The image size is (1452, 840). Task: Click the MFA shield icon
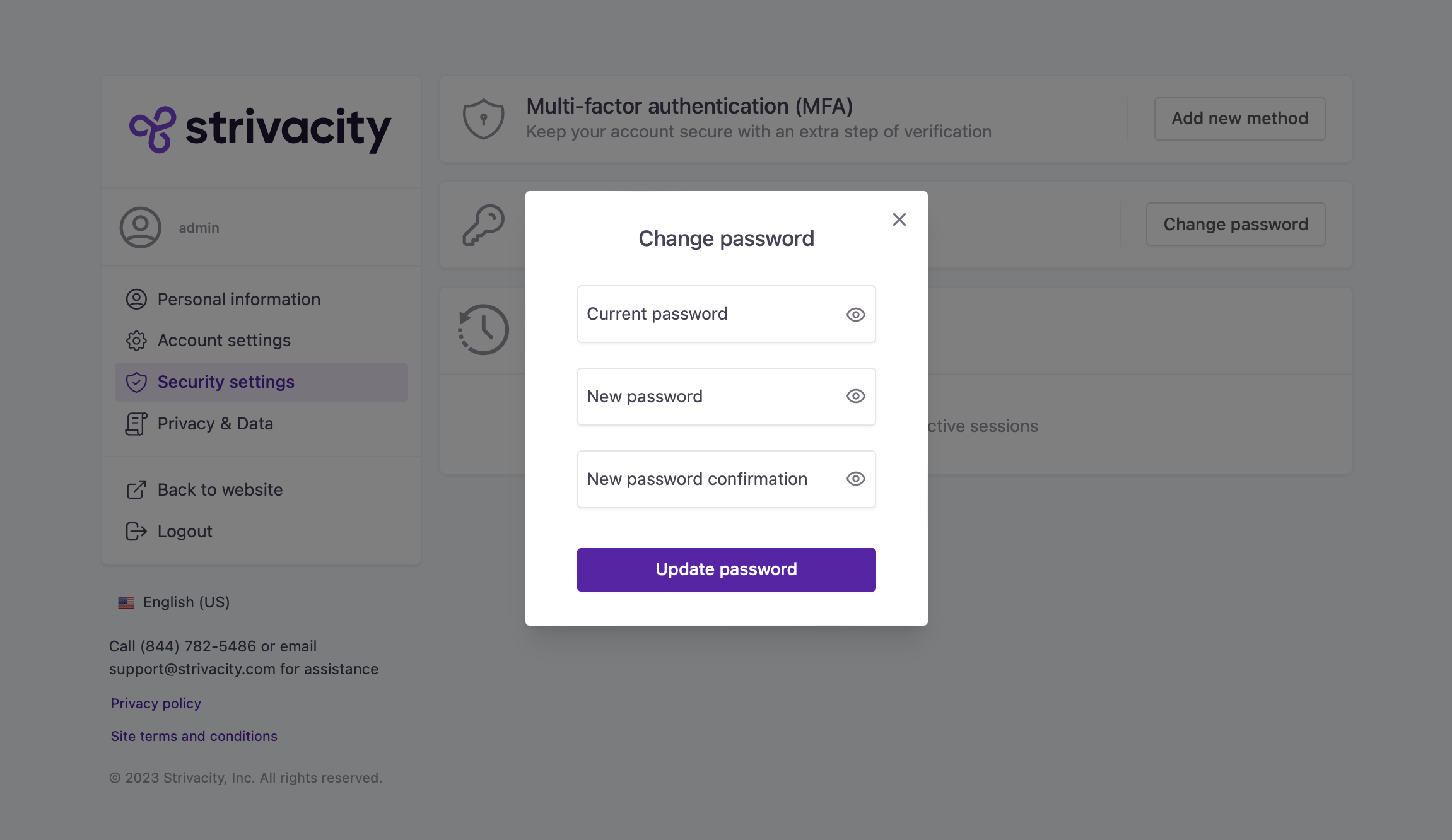point(483,119)
